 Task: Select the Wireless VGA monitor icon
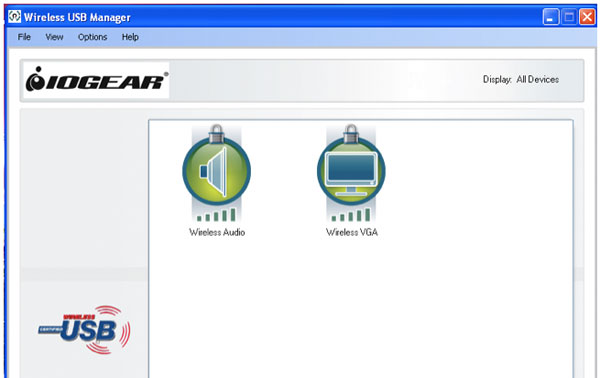[x=351, y=171]
